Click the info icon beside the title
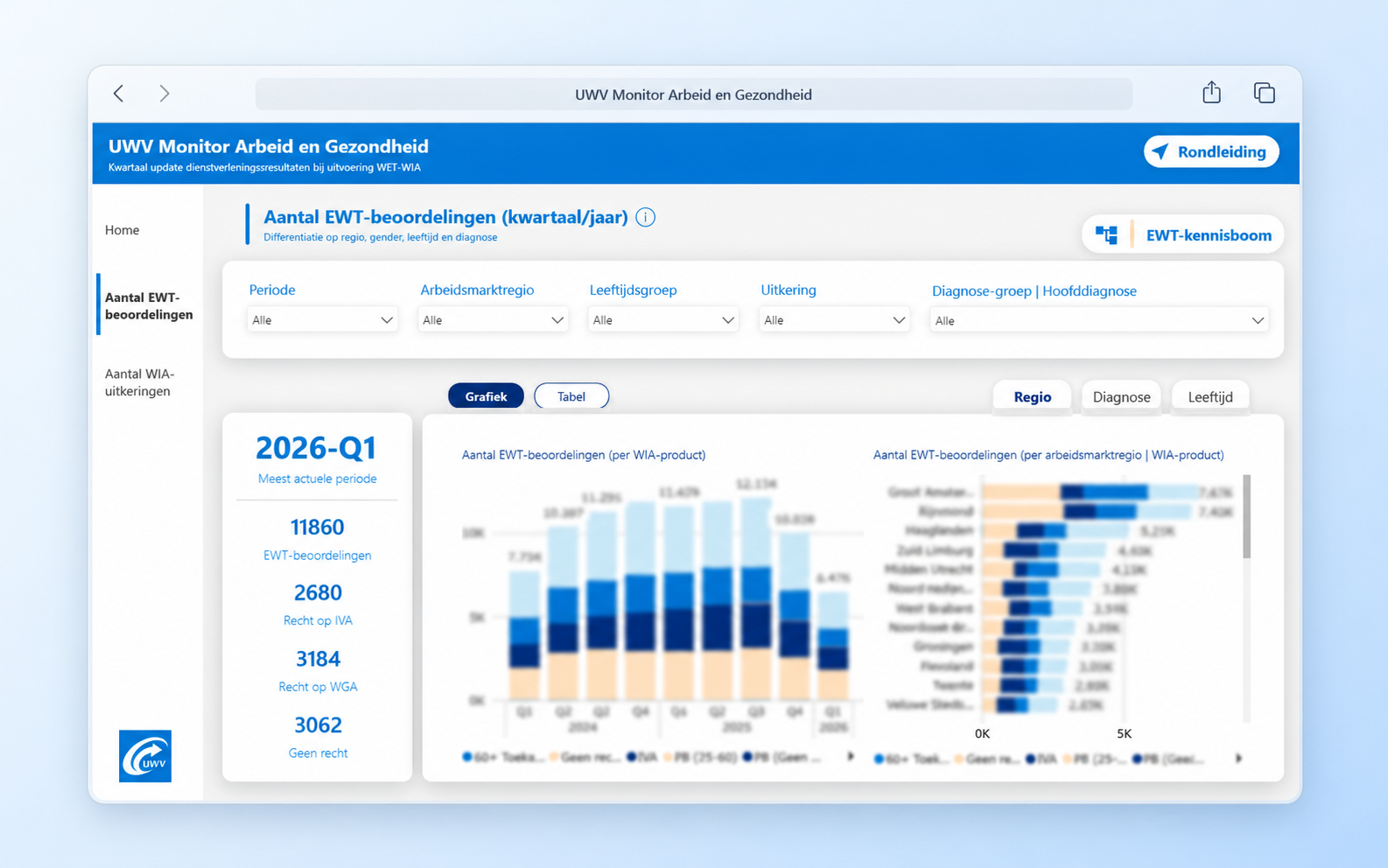 click(x=646, y=217)
